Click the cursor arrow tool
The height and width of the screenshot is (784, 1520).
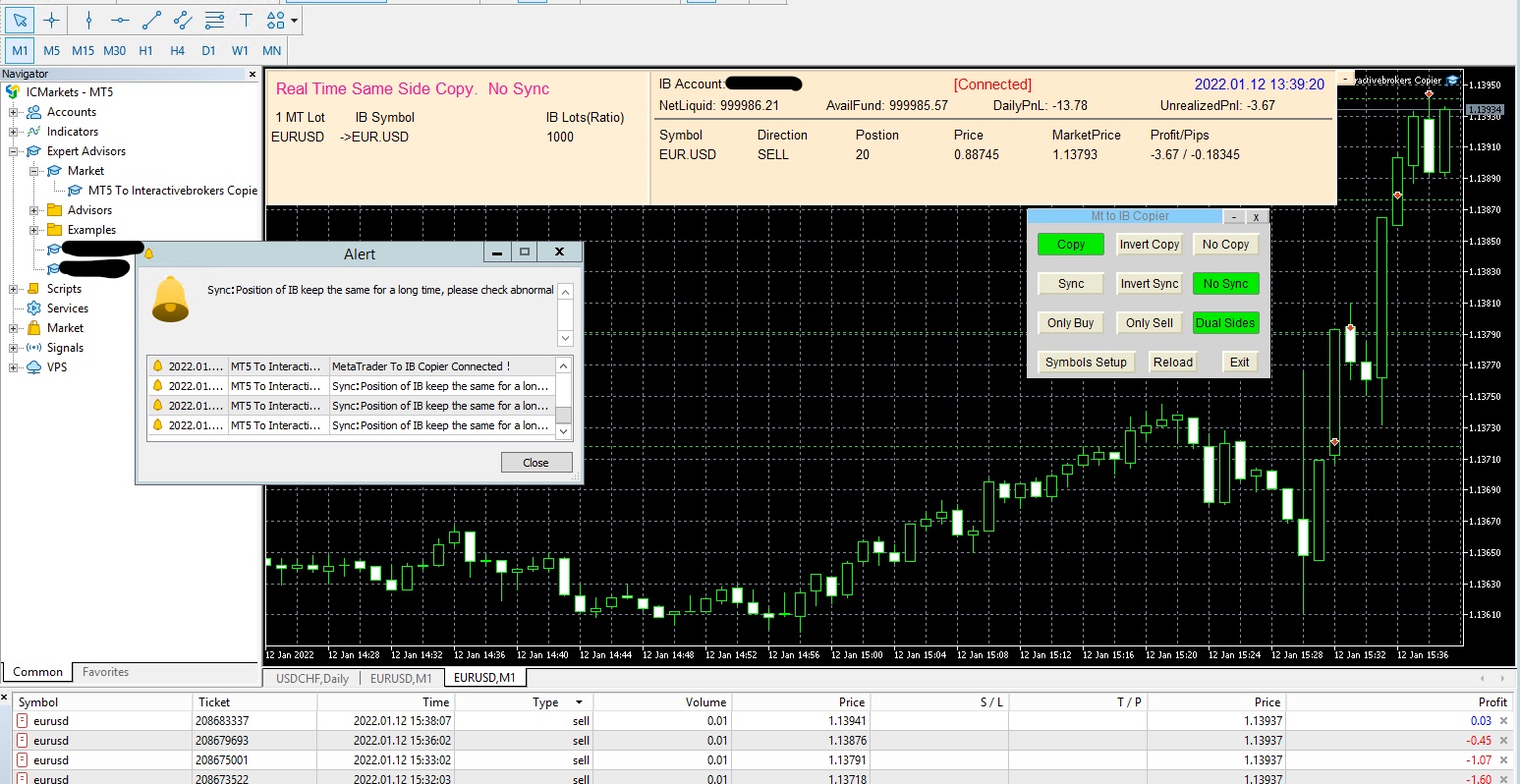click(21, 20)
